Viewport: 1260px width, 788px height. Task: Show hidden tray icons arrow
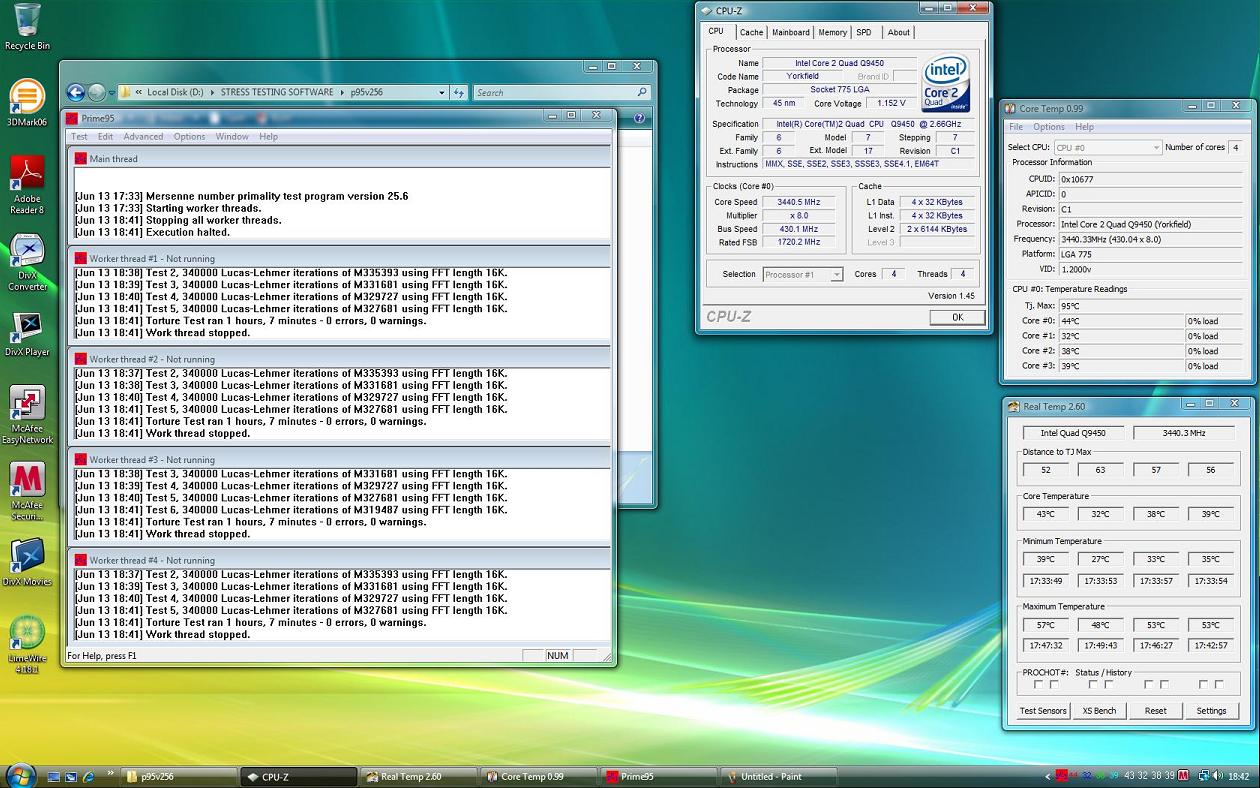pyautogui.click(x=1048, y=776)
